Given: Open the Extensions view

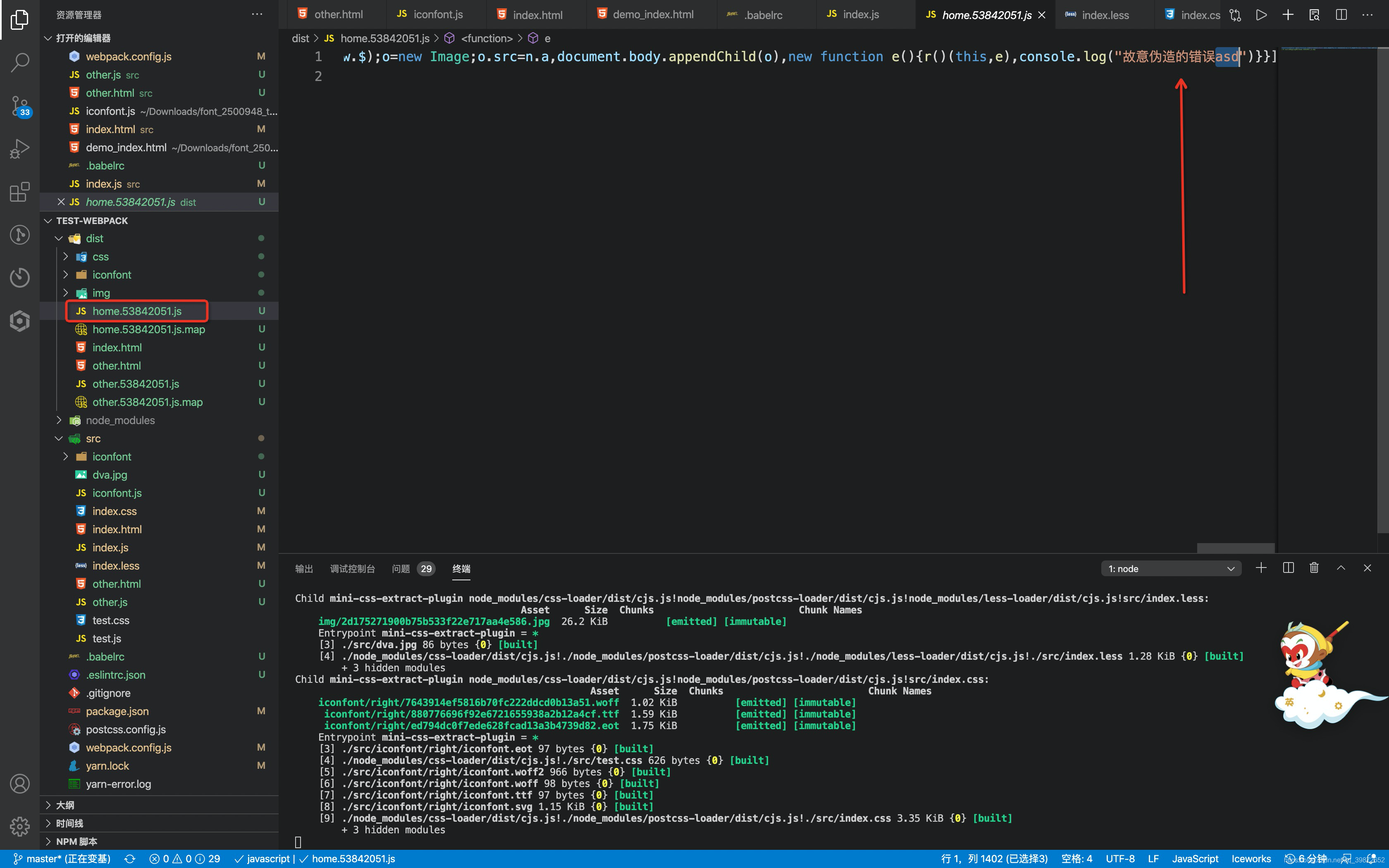Looking at the screenshot, I should point(19,192).
